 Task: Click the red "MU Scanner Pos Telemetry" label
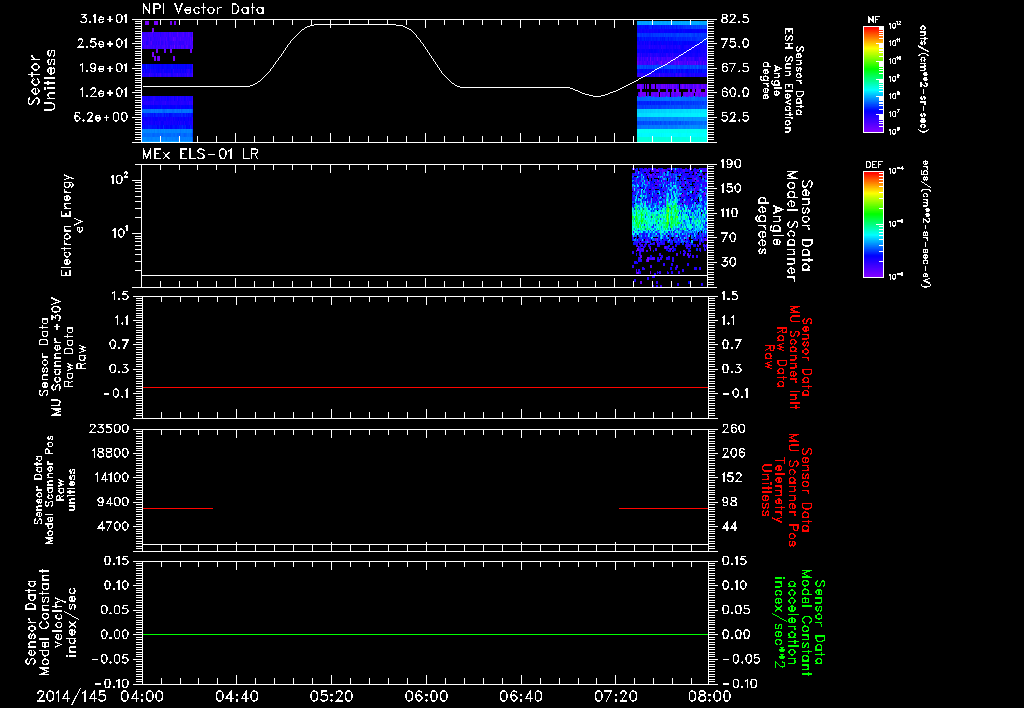pyautogui.click(x=786, y=490)
